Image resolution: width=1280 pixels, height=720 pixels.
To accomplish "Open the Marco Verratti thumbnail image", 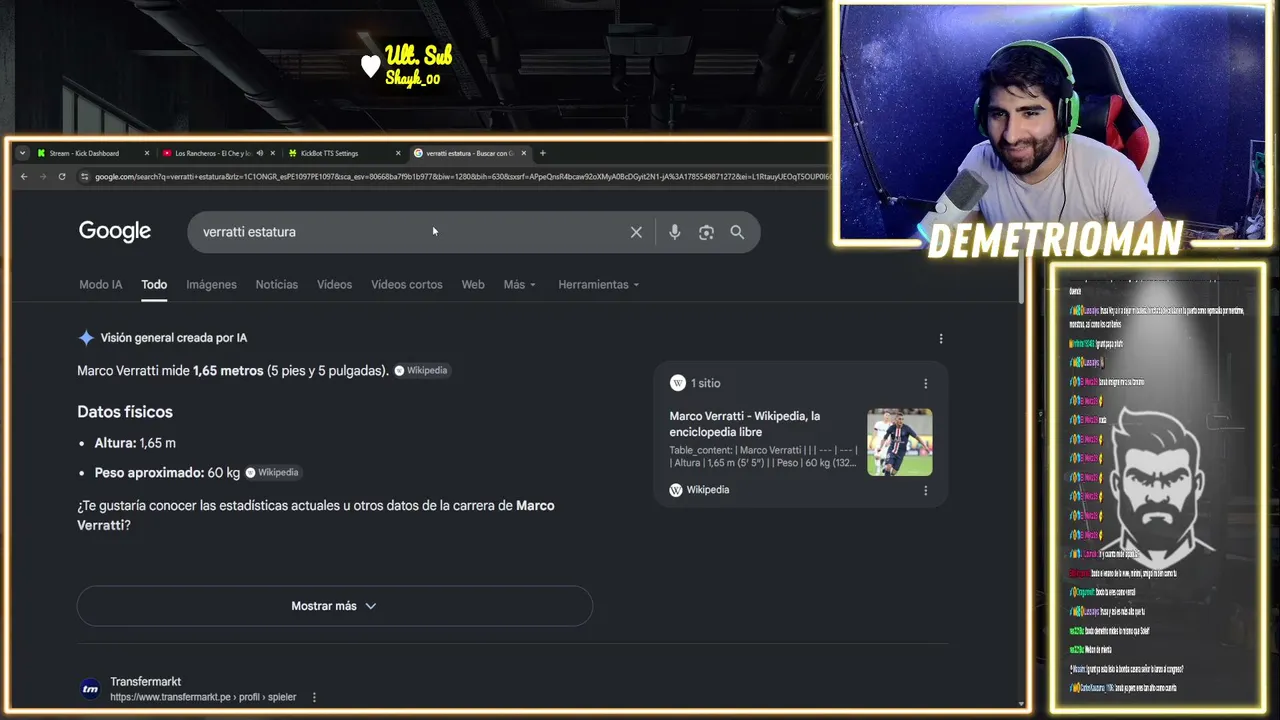I will click(x=900, y=442).
